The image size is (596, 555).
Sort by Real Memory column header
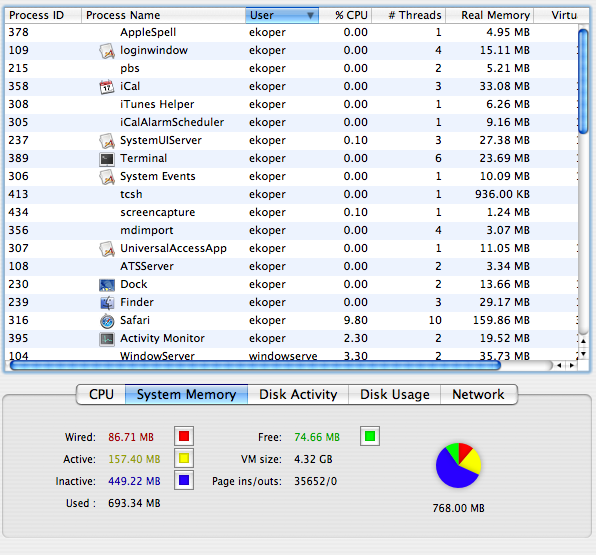pyautogui.click(x=490, y=15)
